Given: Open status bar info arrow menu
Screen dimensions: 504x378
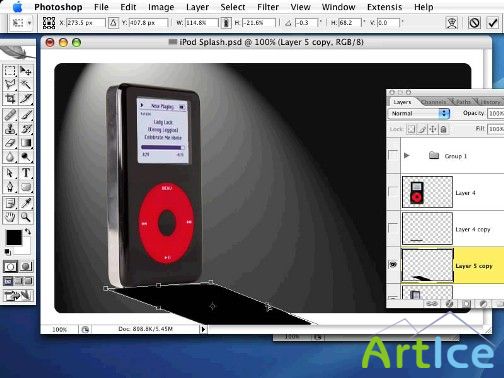Looking at the screenshot, I should [203, 329].
